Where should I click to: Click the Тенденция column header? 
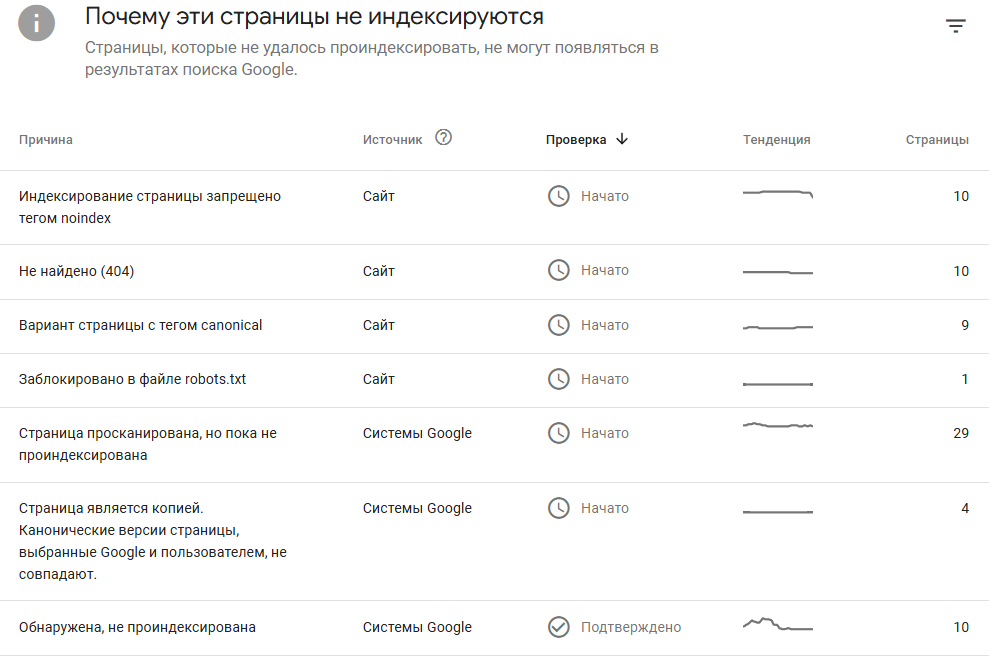click(776, 139)
